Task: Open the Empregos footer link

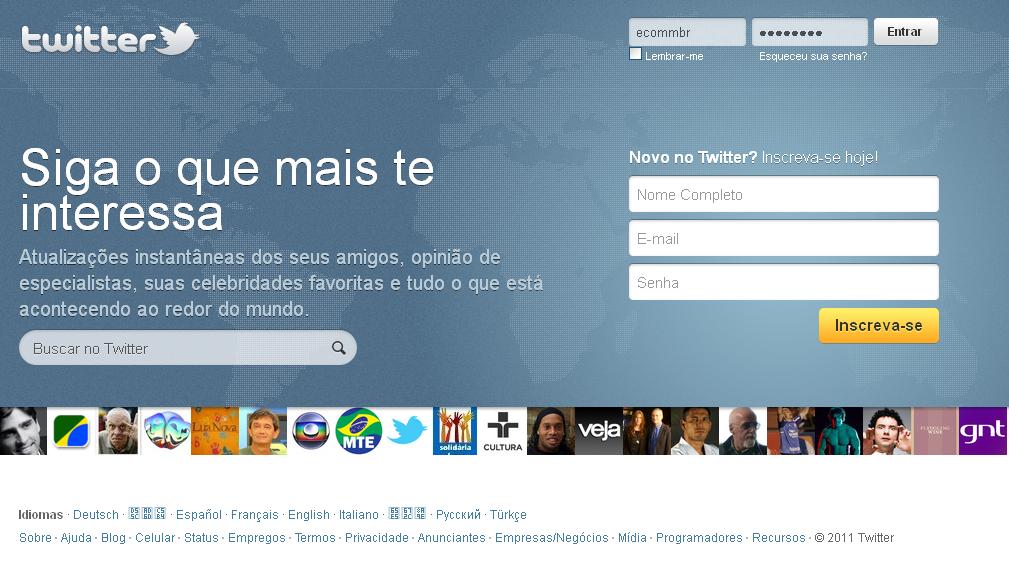Action: [257, 538]
